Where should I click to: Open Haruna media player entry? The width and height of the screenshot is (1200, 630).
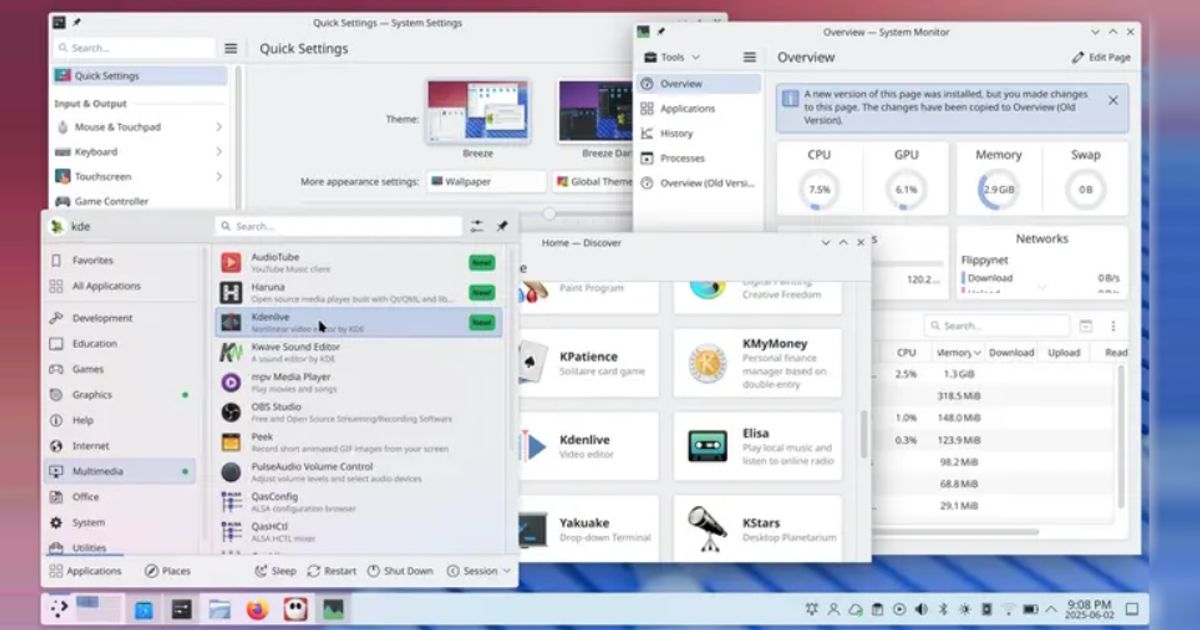pos(359,293)
